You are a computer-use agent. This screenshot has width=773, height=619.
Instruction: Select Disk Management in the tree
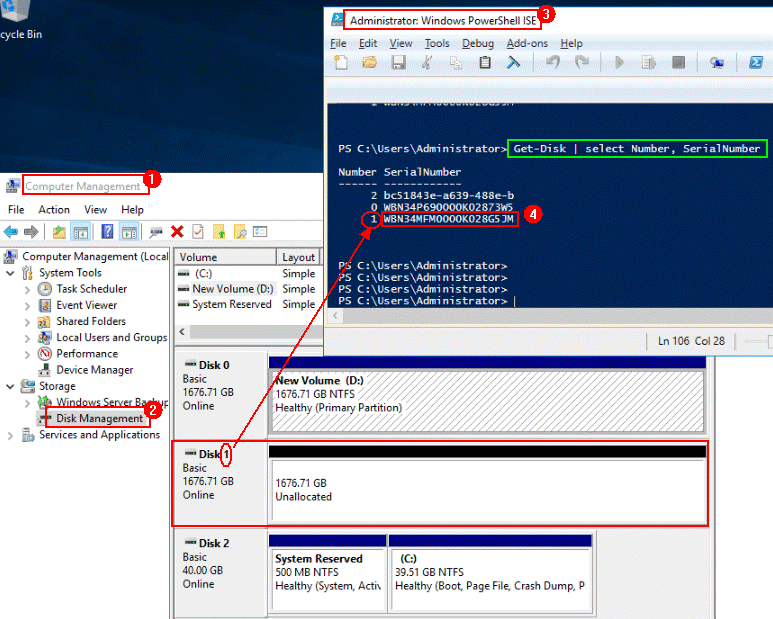click(99, 418)
